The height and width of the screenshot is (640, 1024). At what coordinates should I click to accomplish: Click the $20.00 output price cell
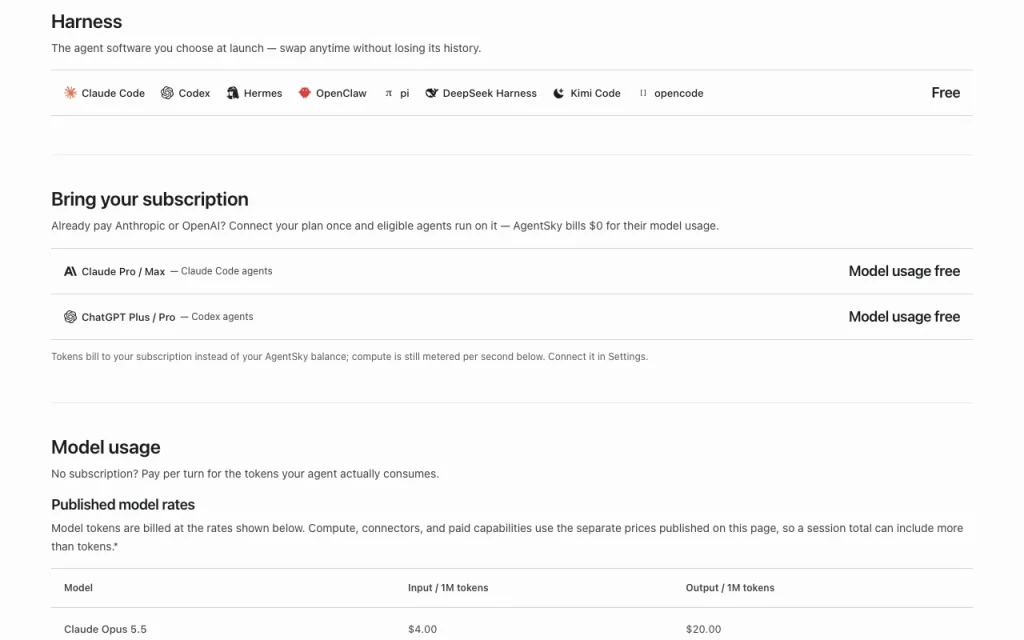pyautogui.click(x=703, y=630)
